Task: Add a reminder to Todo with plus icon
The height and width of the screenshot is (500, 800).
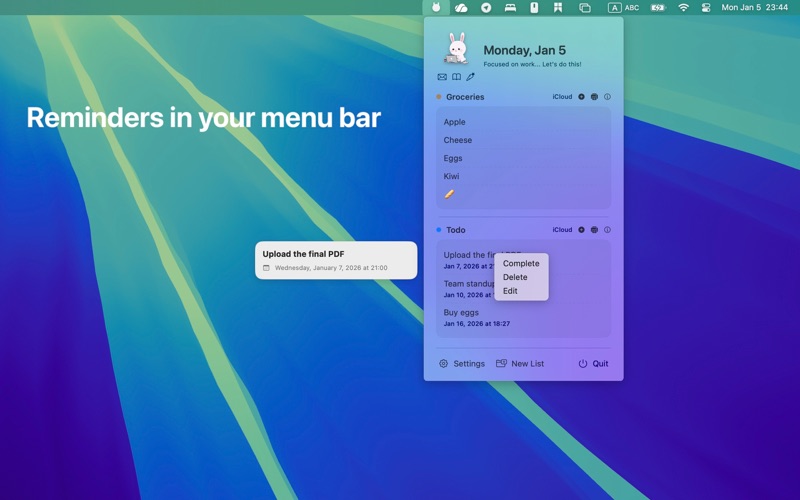Action: point(581,230)
